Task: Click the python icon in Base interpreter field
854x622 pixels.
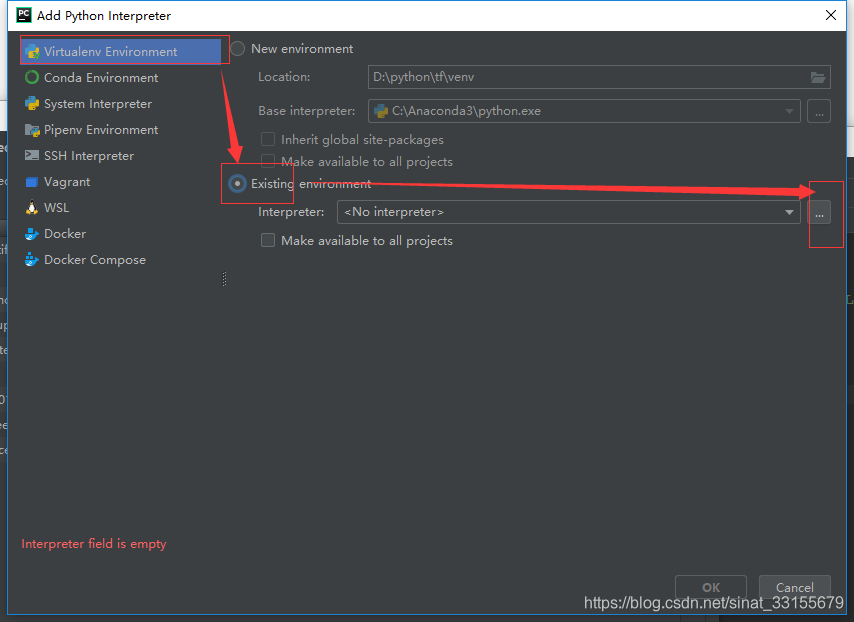Action: point(381,111)
